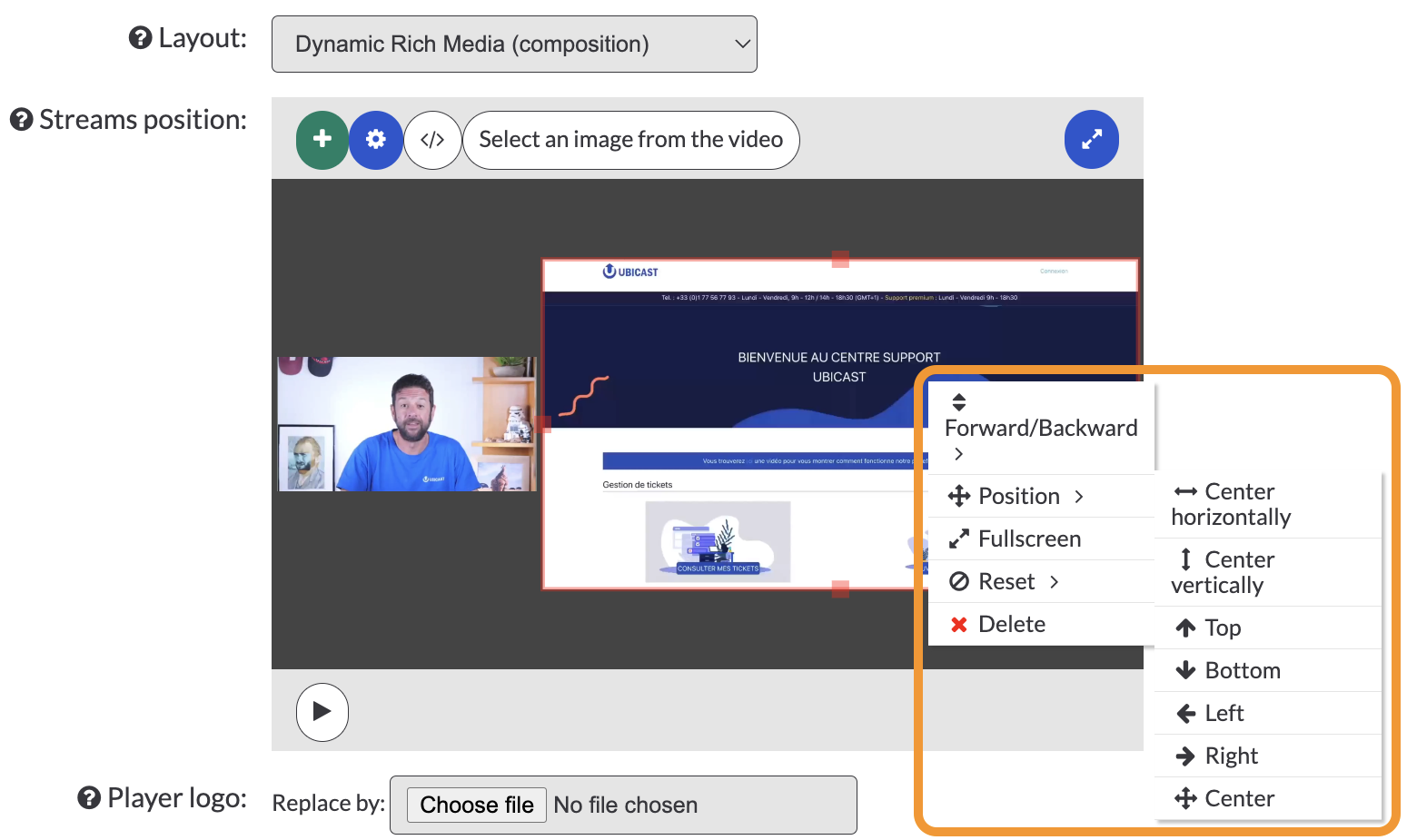
Task: Choose Delete in the context menu
Action: 1041,624
